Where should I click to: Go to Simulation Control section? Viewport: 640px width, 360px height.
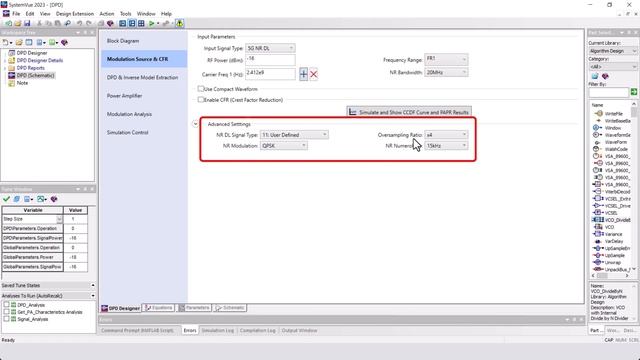128,132
